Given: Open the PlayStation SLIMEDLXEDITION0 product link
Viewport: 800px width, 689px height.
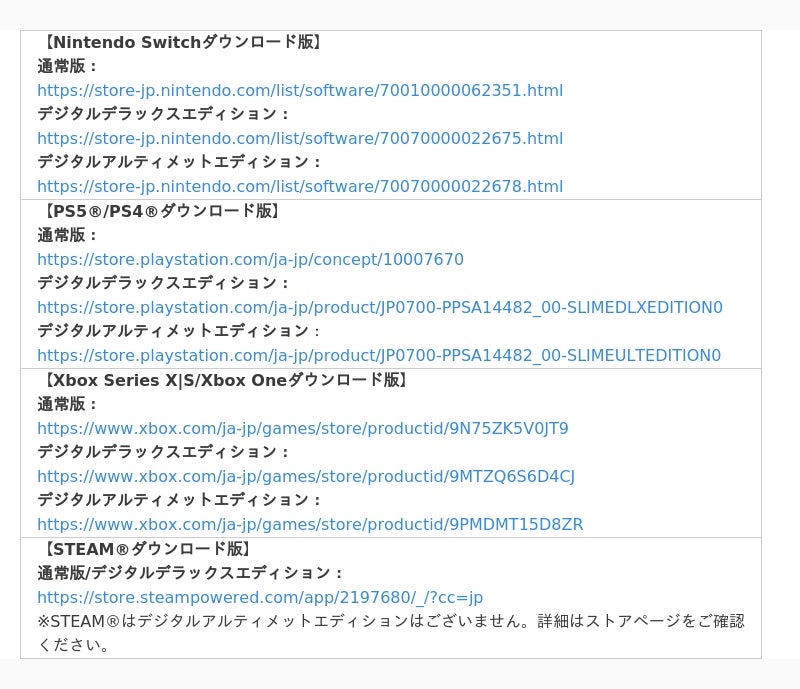Looking at the screenshot, I should tap(379, 307).
